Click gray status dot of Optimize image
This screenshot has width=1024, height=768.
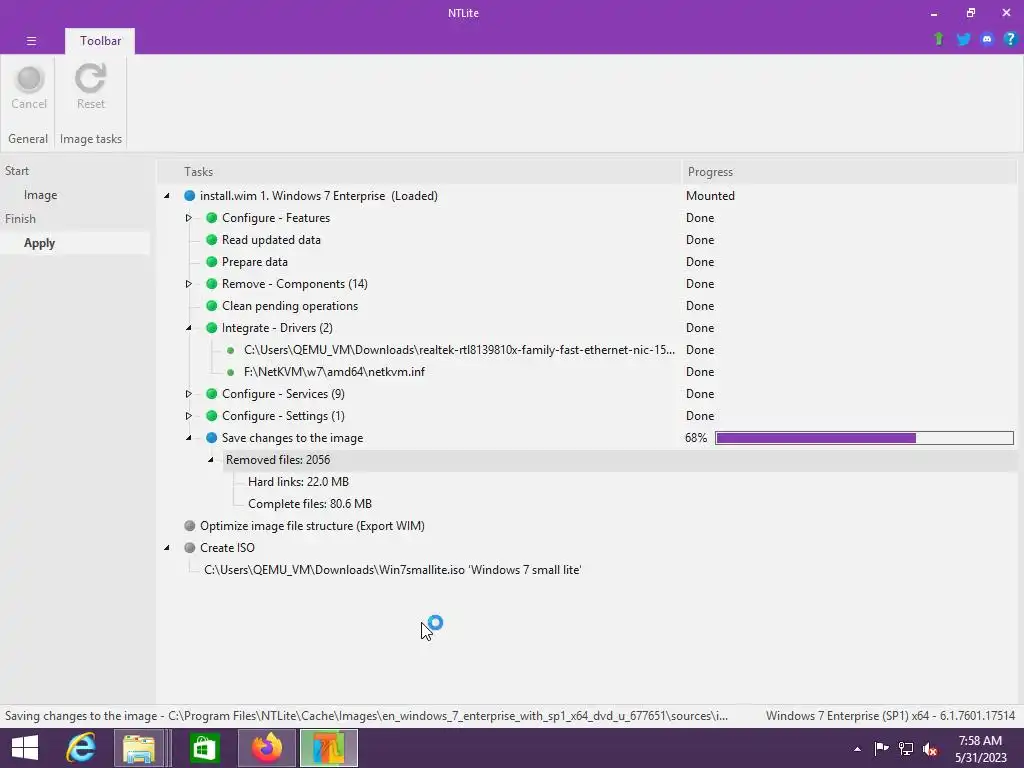coord(189,526)
